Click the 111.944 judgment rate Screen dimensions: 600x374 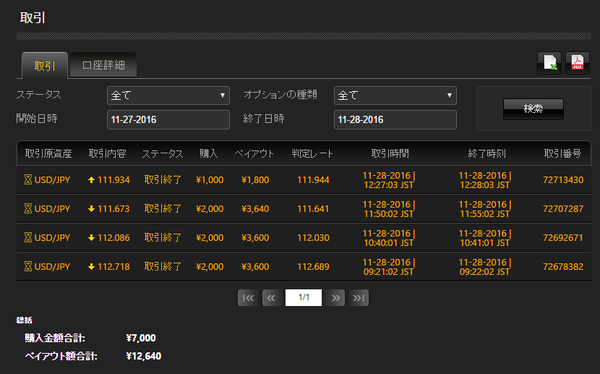(x=313, y=180)
